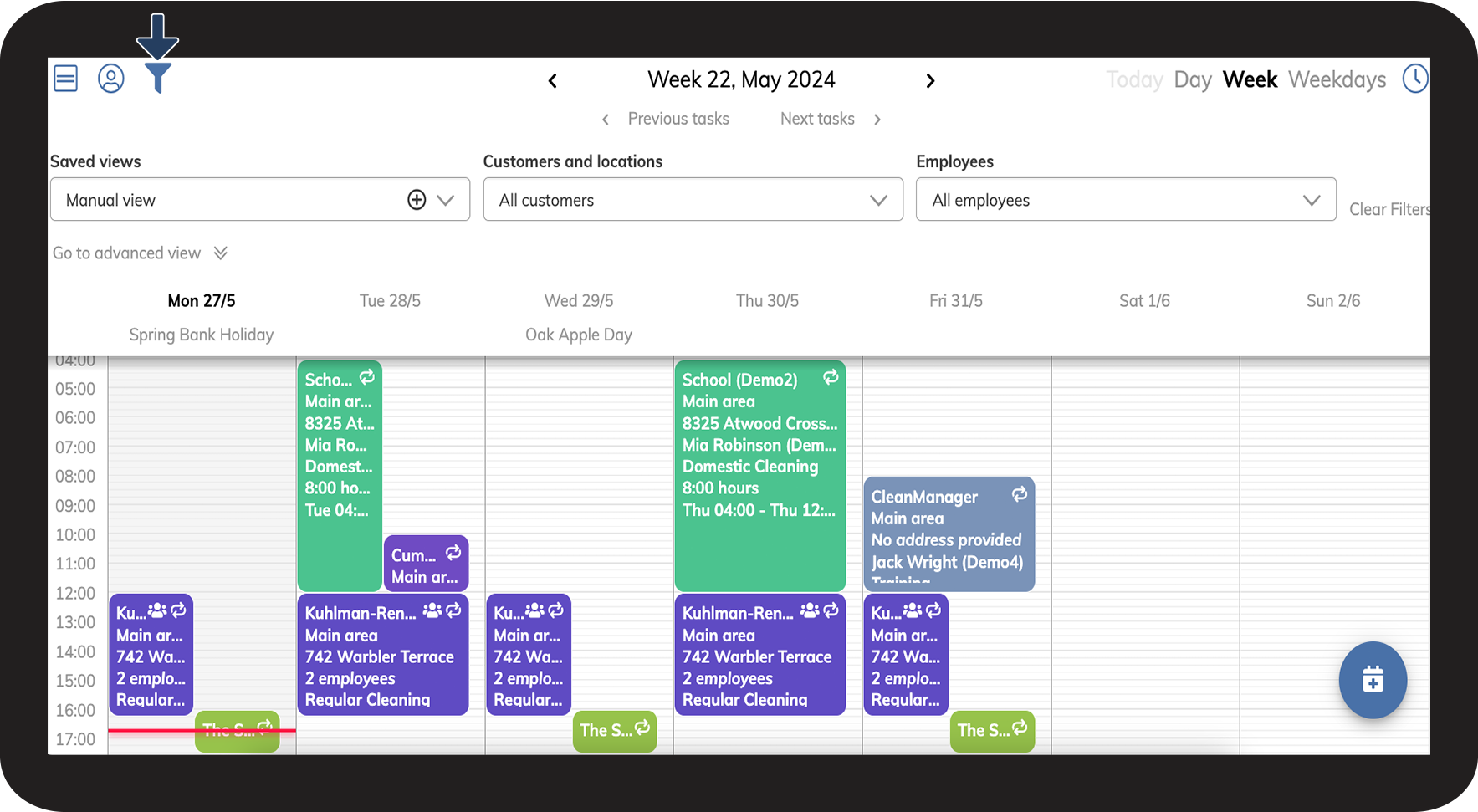
Task: Click plus icon in Saved views field
Action: pos(417,200)
